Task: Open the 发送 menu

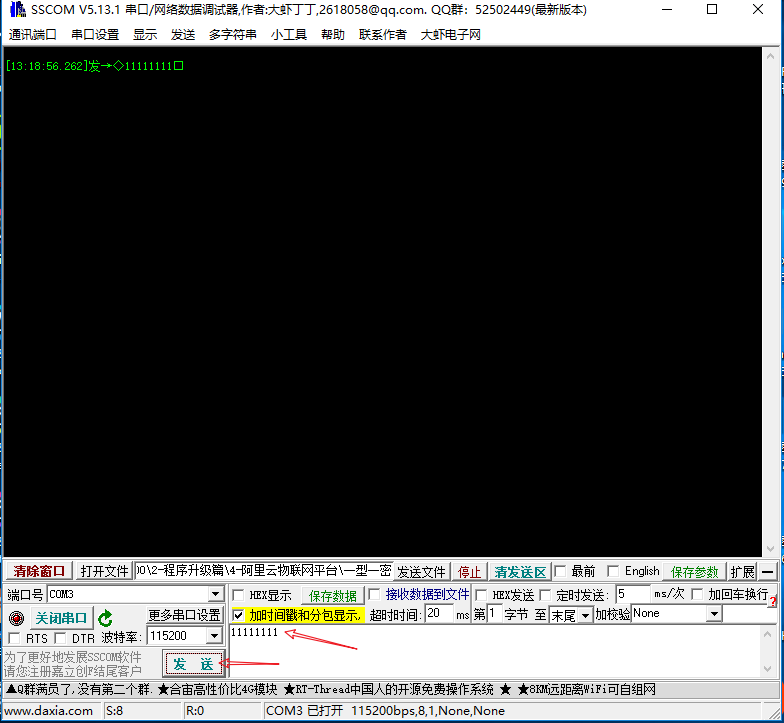Action: [x=183, y=34]
